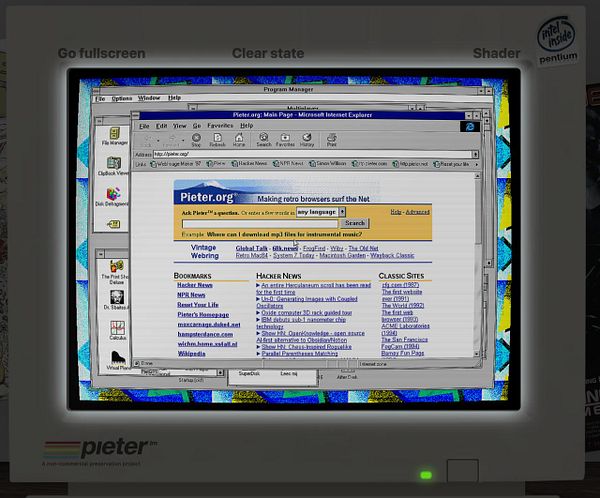Open the Hacker News links bar shortcut
The image size is (600, 498).
249,164
